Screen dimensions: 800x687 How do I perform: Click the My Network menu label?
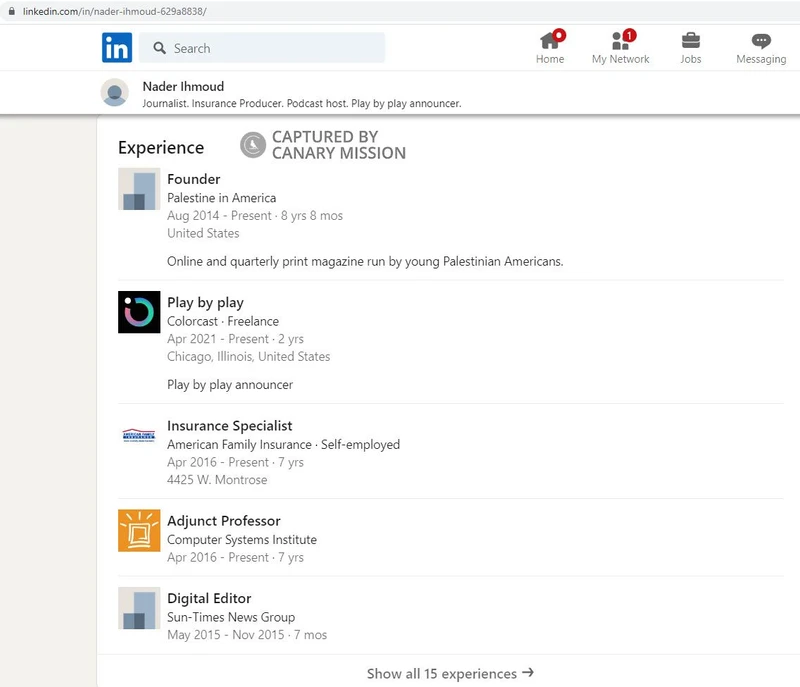pos(620,59)
